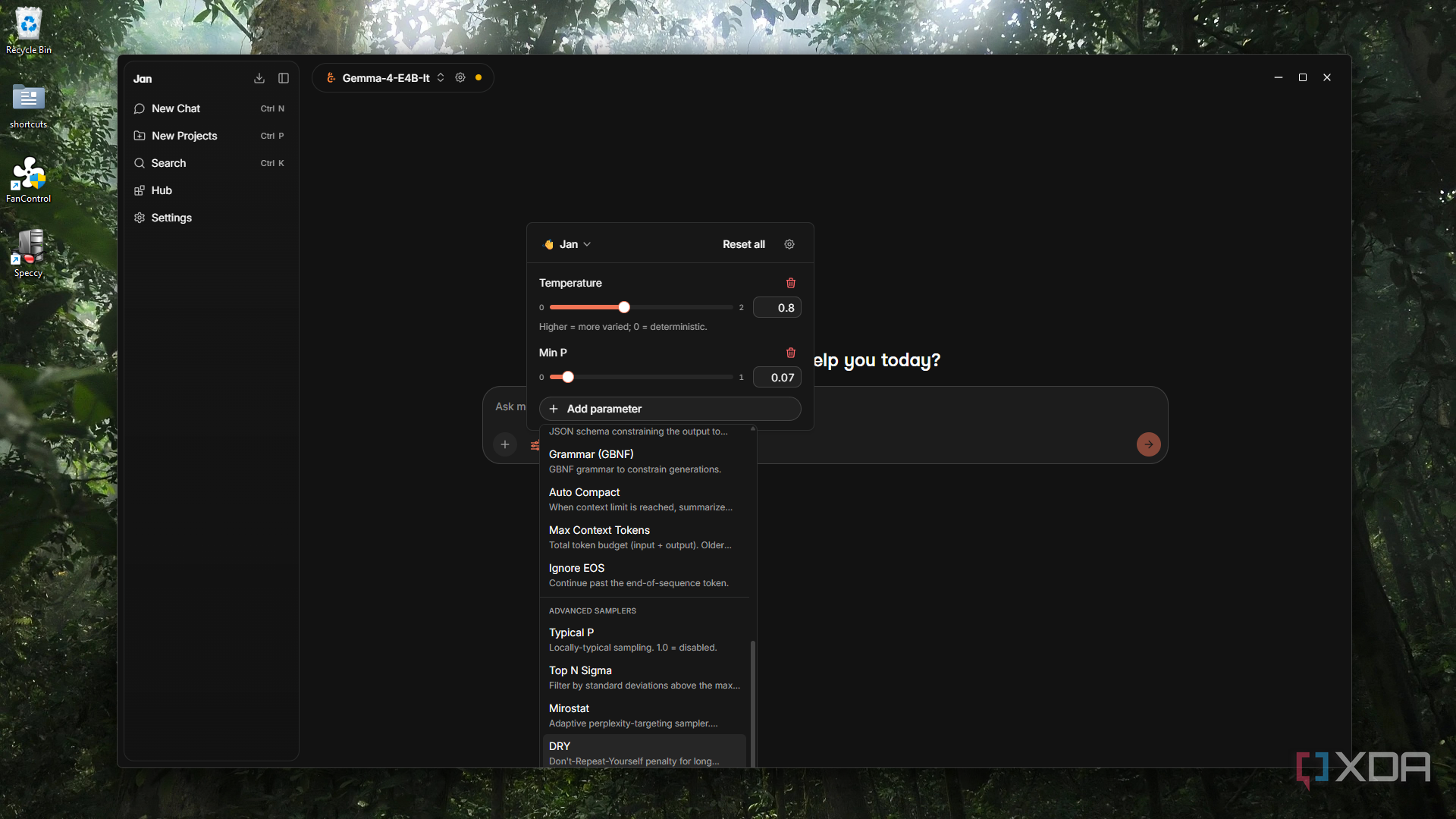Viewport: 1456px width, 819px height.
Task: Open Settings in the sidebar
Action: coord(211,218)
